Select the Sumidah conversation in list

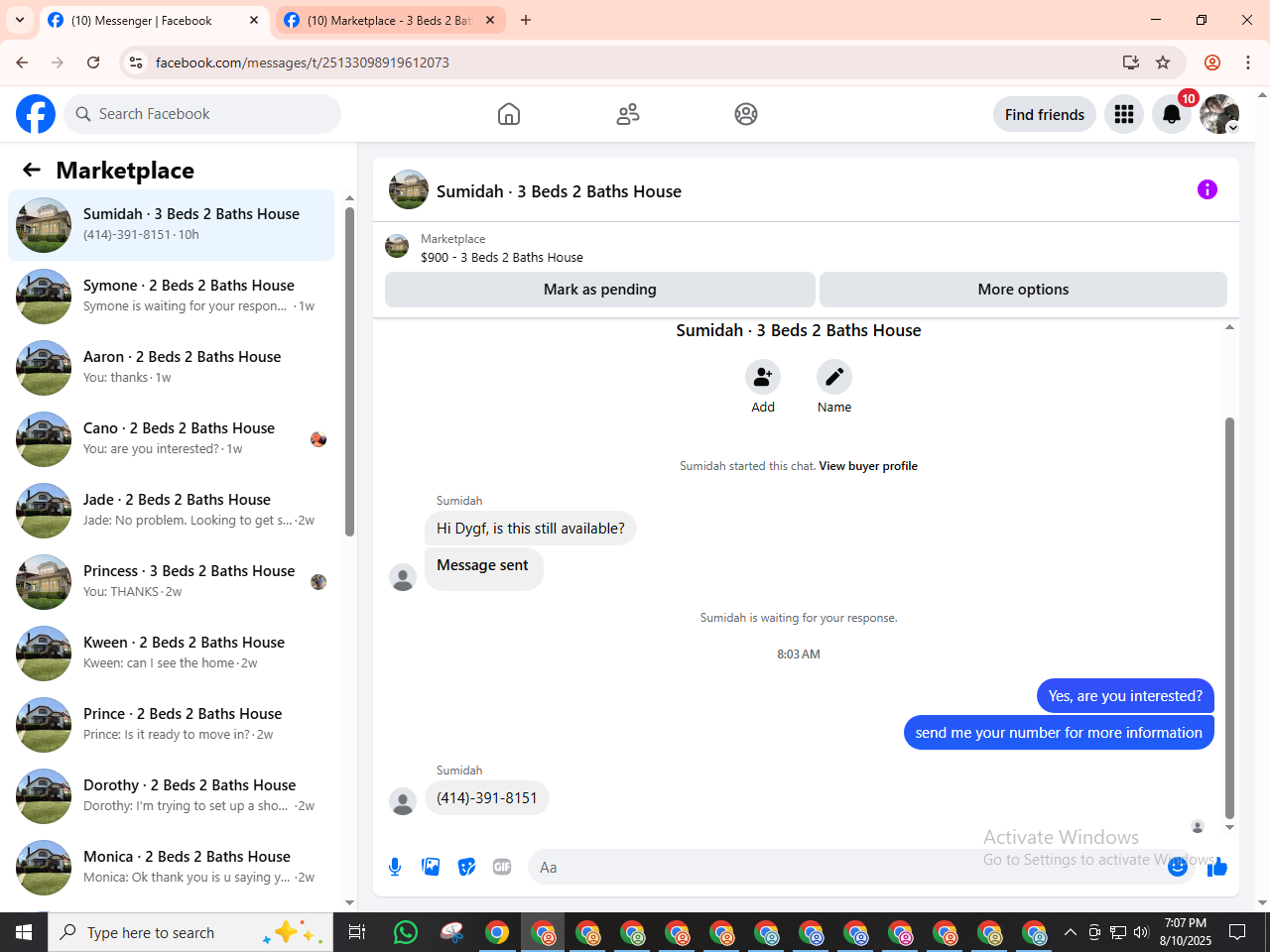click(171, 225)
